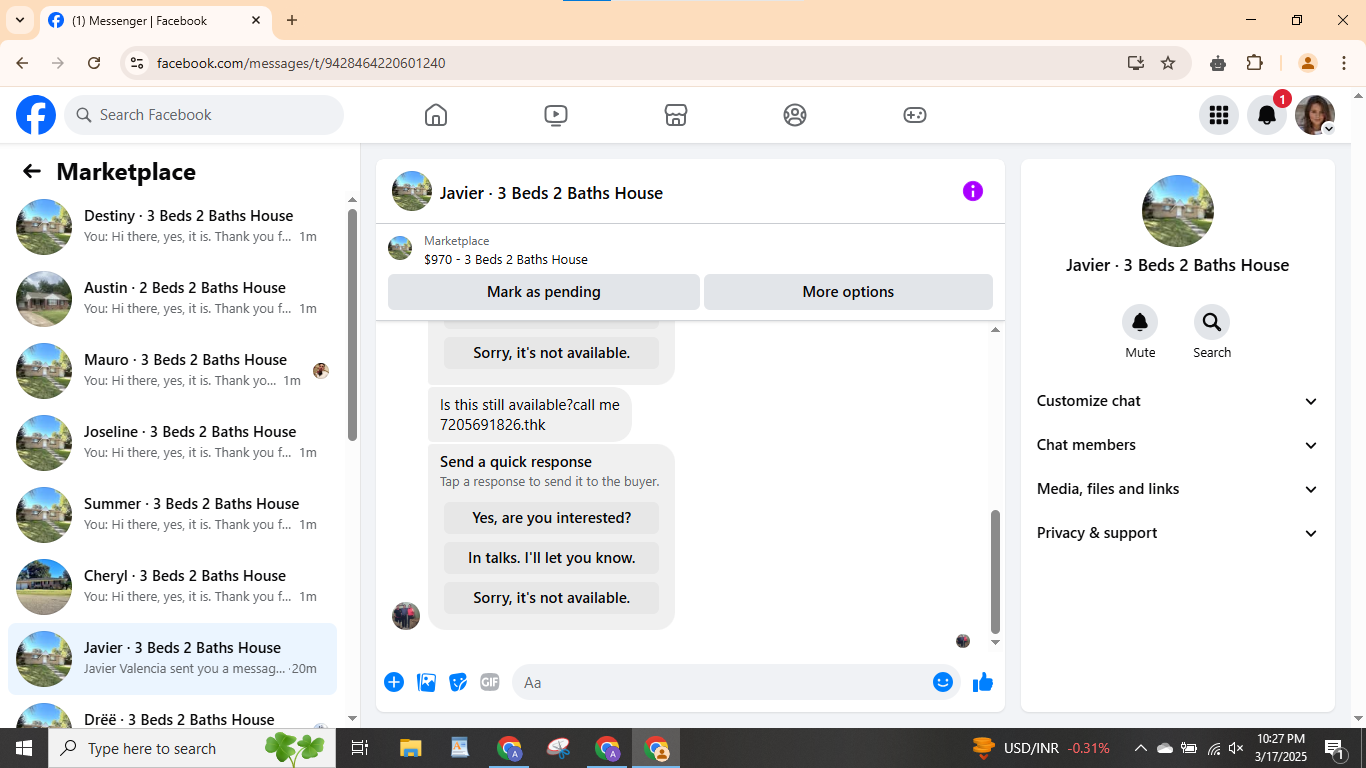
Task: Open Chrome extensions puzzle icon
Action: 1255,63
